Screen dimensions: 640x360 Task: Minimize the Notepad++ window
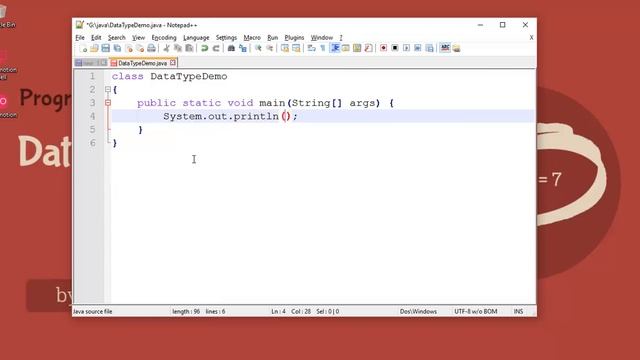[x=480, y=25]
